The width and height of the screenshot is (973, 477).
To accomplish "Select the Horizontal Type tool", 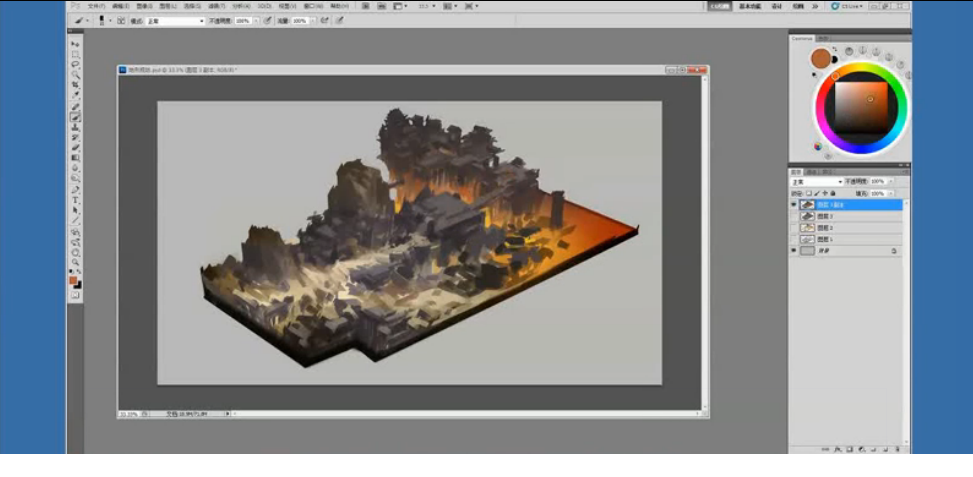I will click(x=76, y=200).
